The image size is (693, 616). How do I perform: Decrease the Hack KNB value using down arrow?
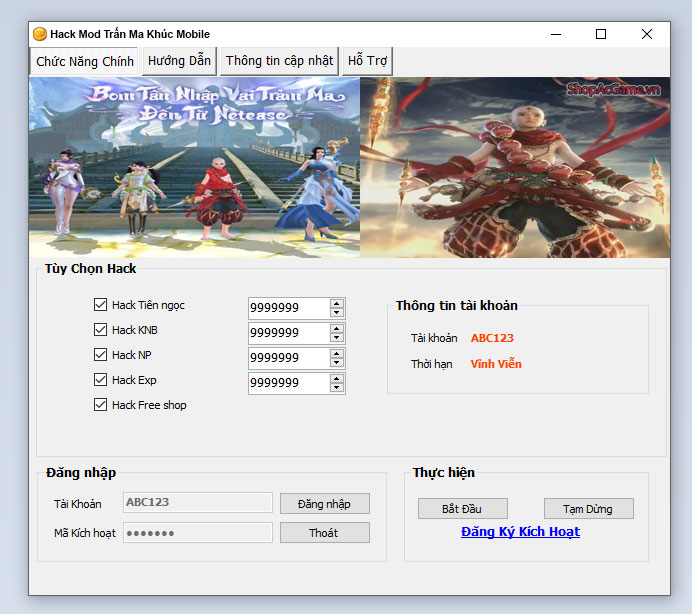coord(337,338)
